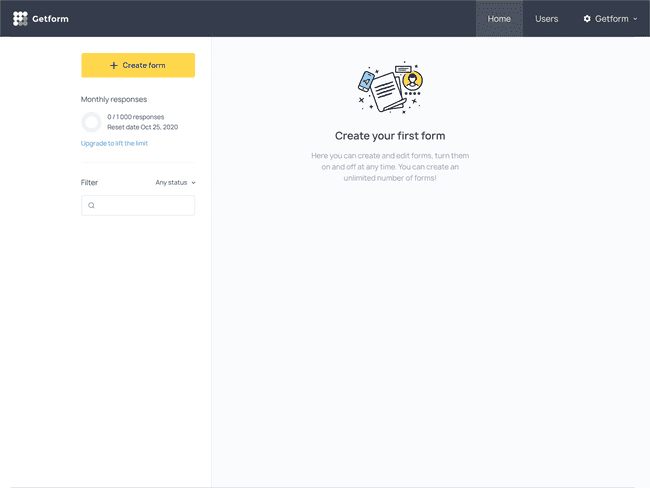
Task: Click the forms illustration image
Action: [390, 87]
